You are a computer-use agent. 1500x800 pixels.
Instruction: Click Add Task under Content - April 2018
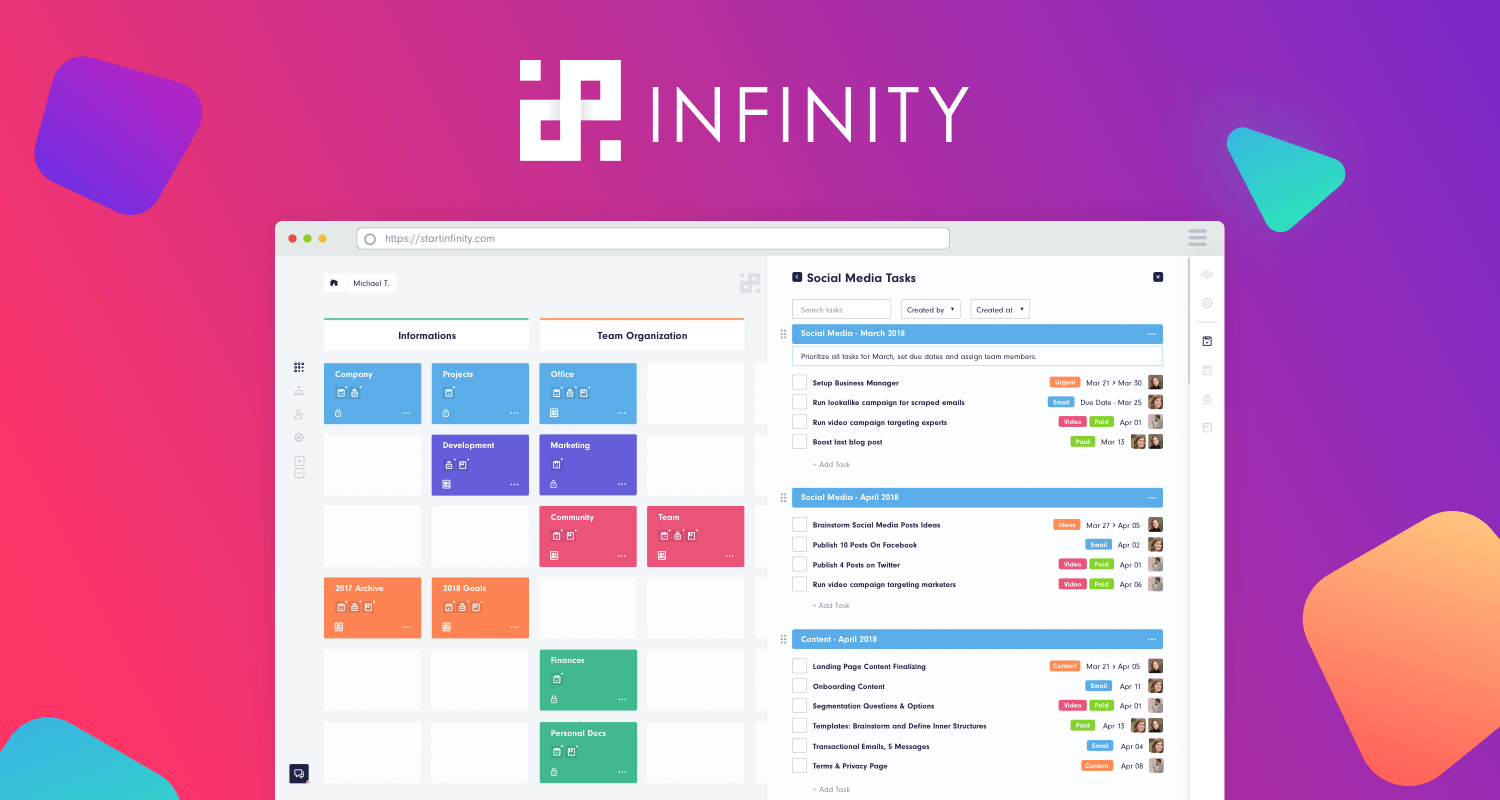(x=831, y=789)
